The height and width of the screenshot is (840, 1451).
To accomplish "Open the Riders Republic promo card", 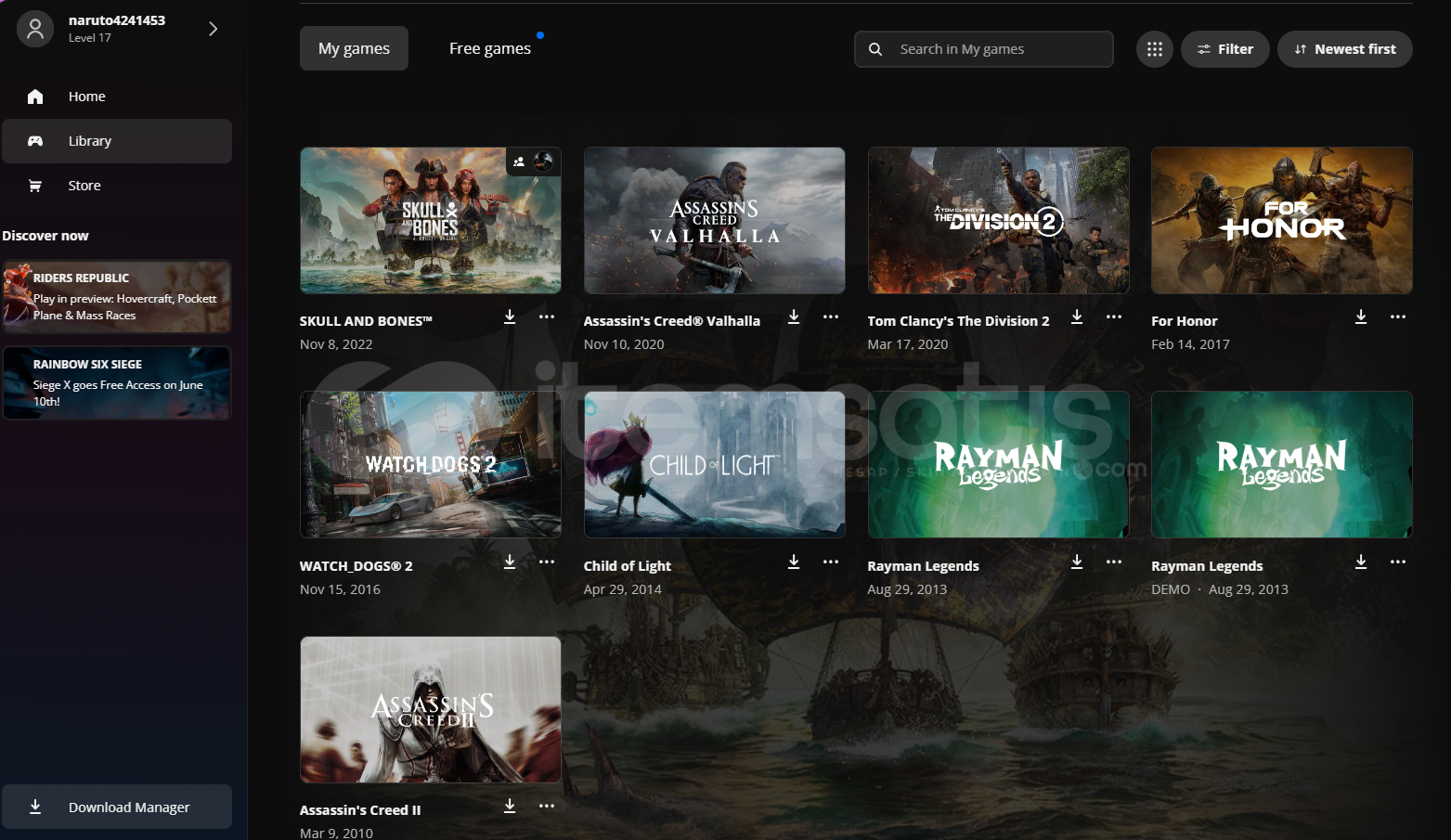I will (117, 296).
